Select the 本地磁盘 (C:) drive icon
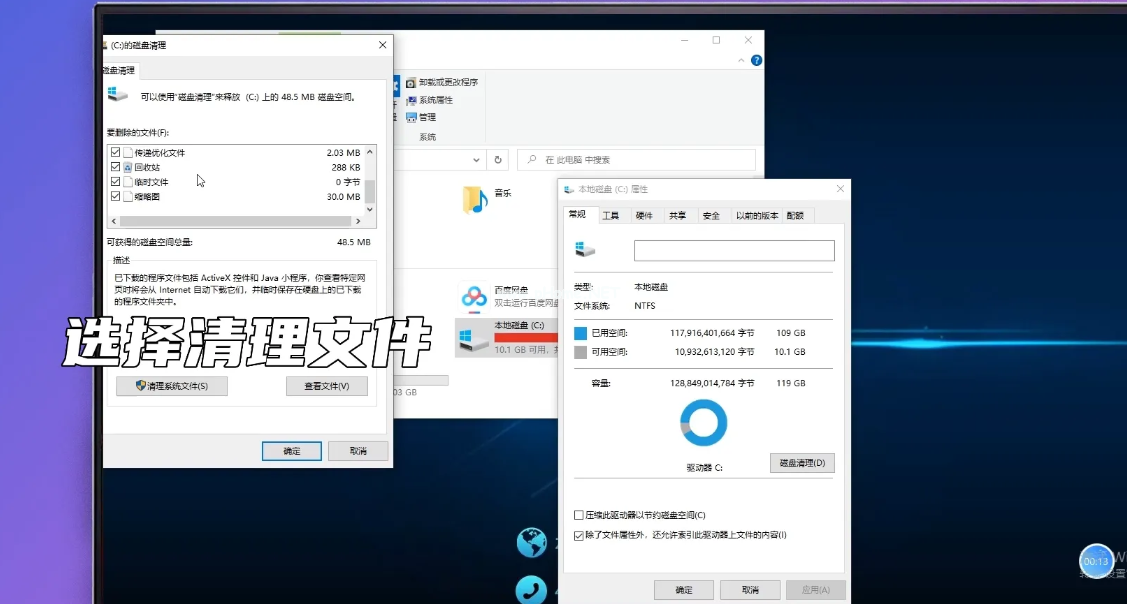Image resolution: width=1127 pixels, height=604 pixels. pyautogui.click(x=474, y=337)
